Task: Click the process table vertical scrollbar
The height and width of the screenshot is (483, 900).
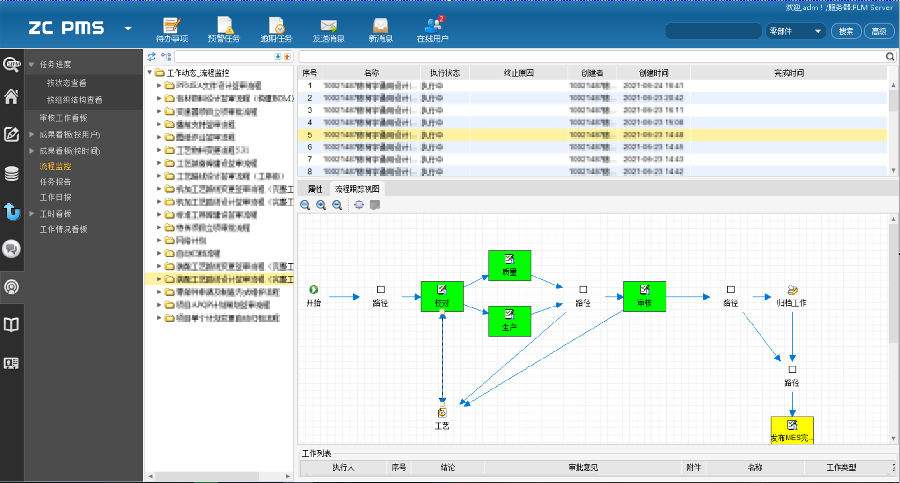Action: (x=893, y=127)
